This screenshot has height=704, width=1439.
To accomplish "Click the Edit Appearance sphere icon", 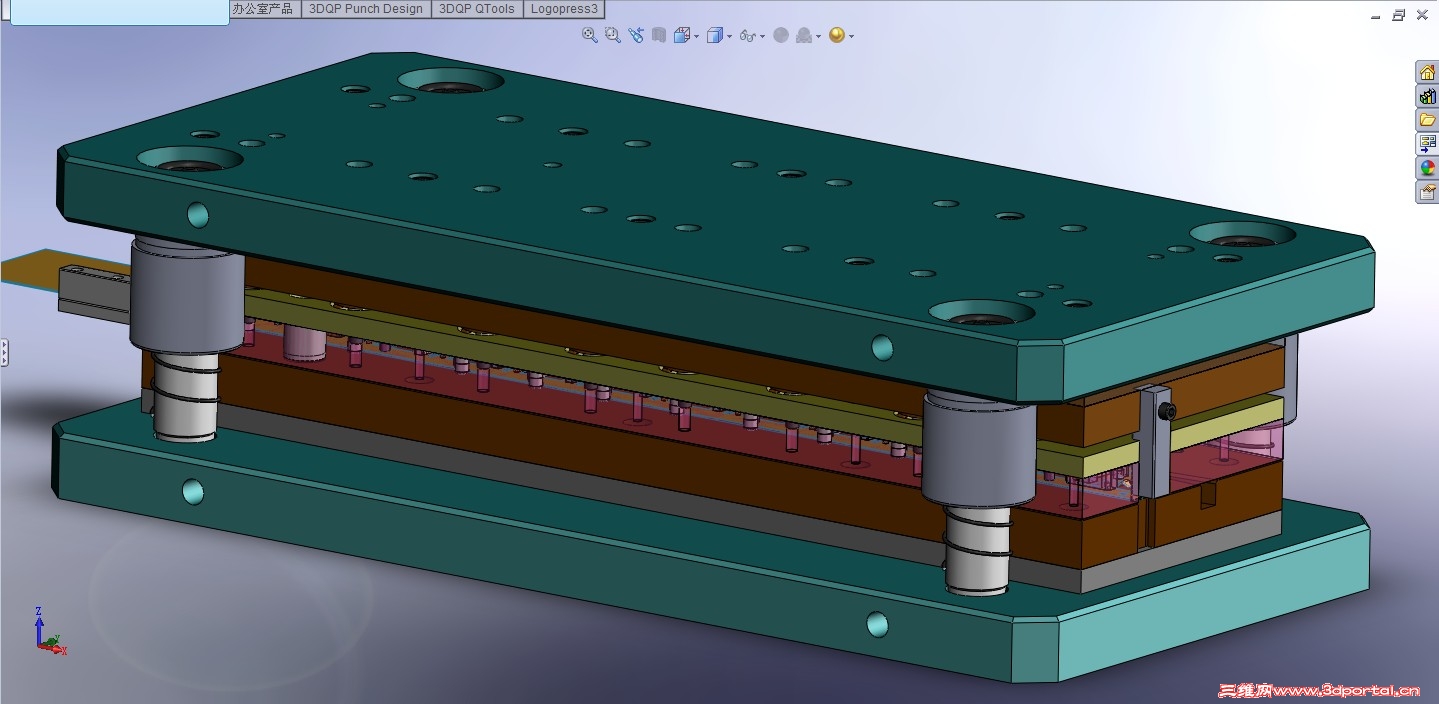I will click(781, 35).
